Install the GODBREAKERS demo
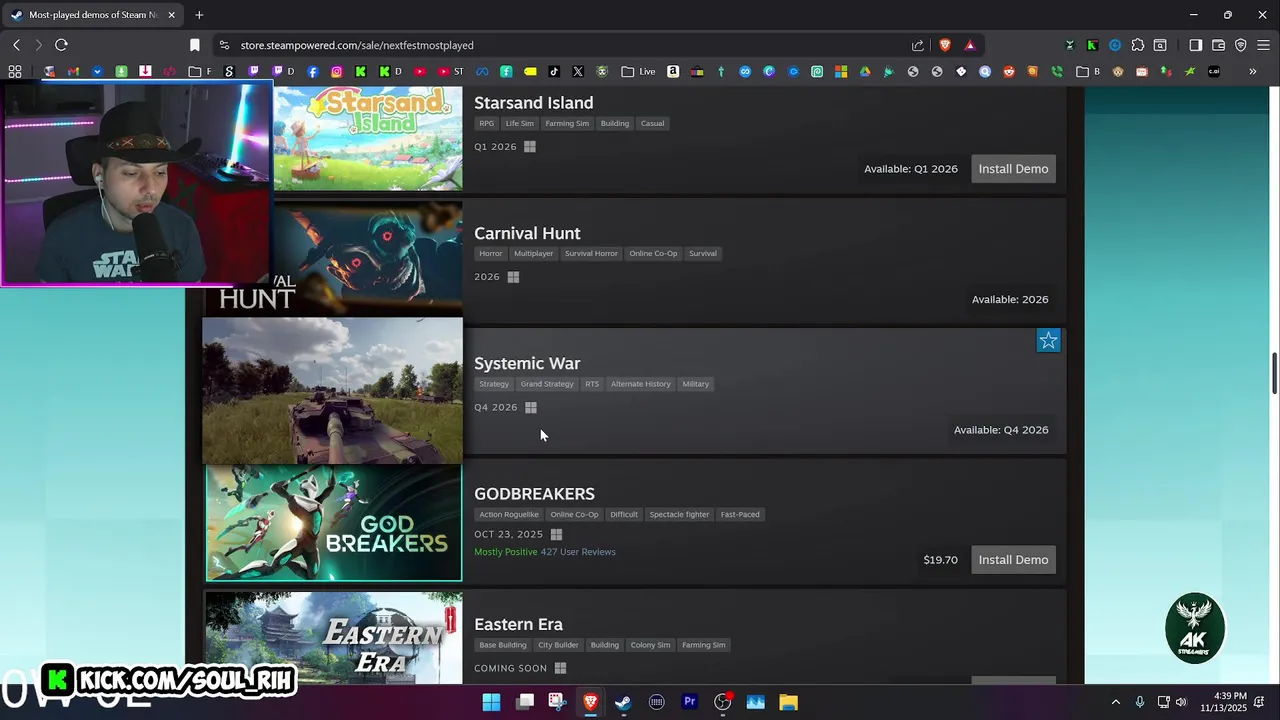 [x=1013, y=560]
